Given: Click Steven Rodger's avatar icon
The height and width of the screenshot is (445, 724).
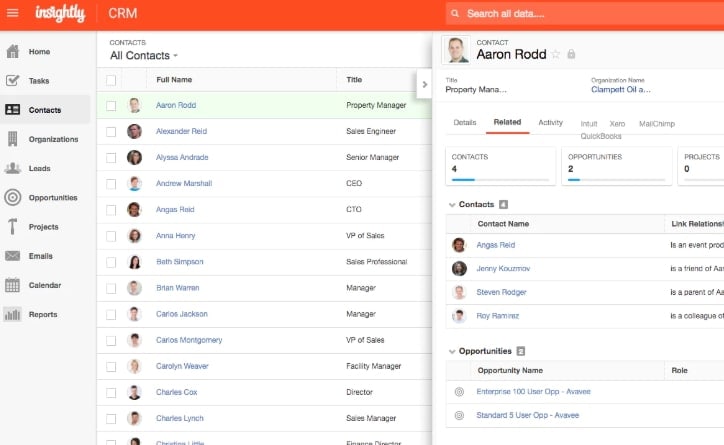Looking at the screenshot, I should click(x=459, y=292).
